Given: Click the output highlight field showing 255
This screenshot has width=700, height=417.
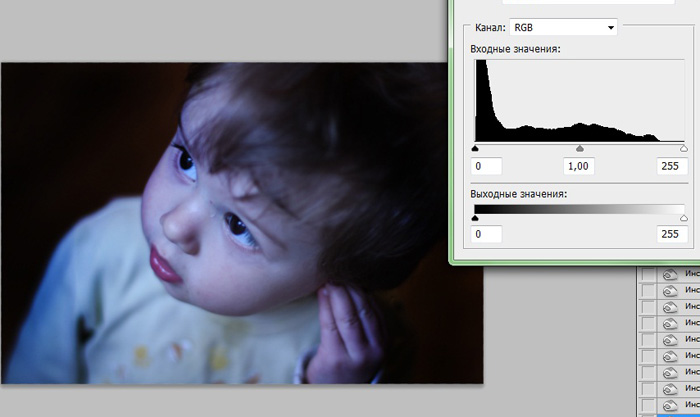Looking at the screenshot, I should point(672,234).
